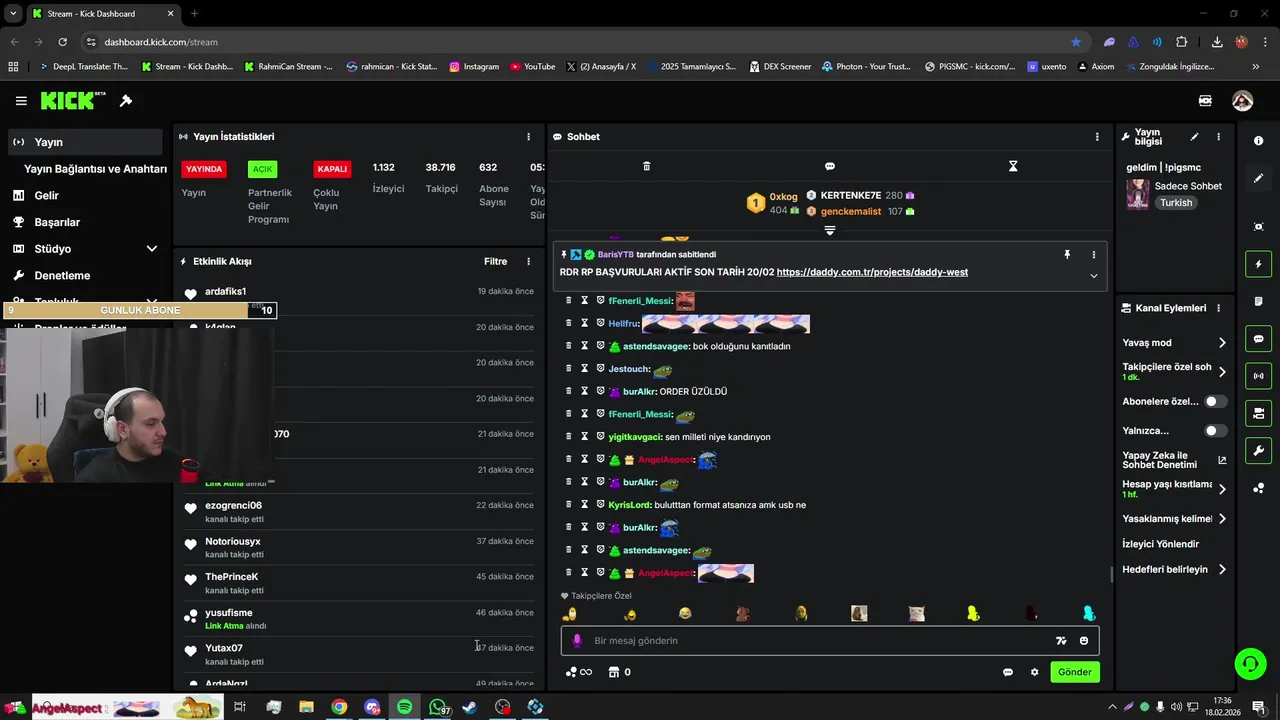Click ezogrenci06 in activity feed
This screenshot has width=1280, height=720.
(x=233, y=506)
